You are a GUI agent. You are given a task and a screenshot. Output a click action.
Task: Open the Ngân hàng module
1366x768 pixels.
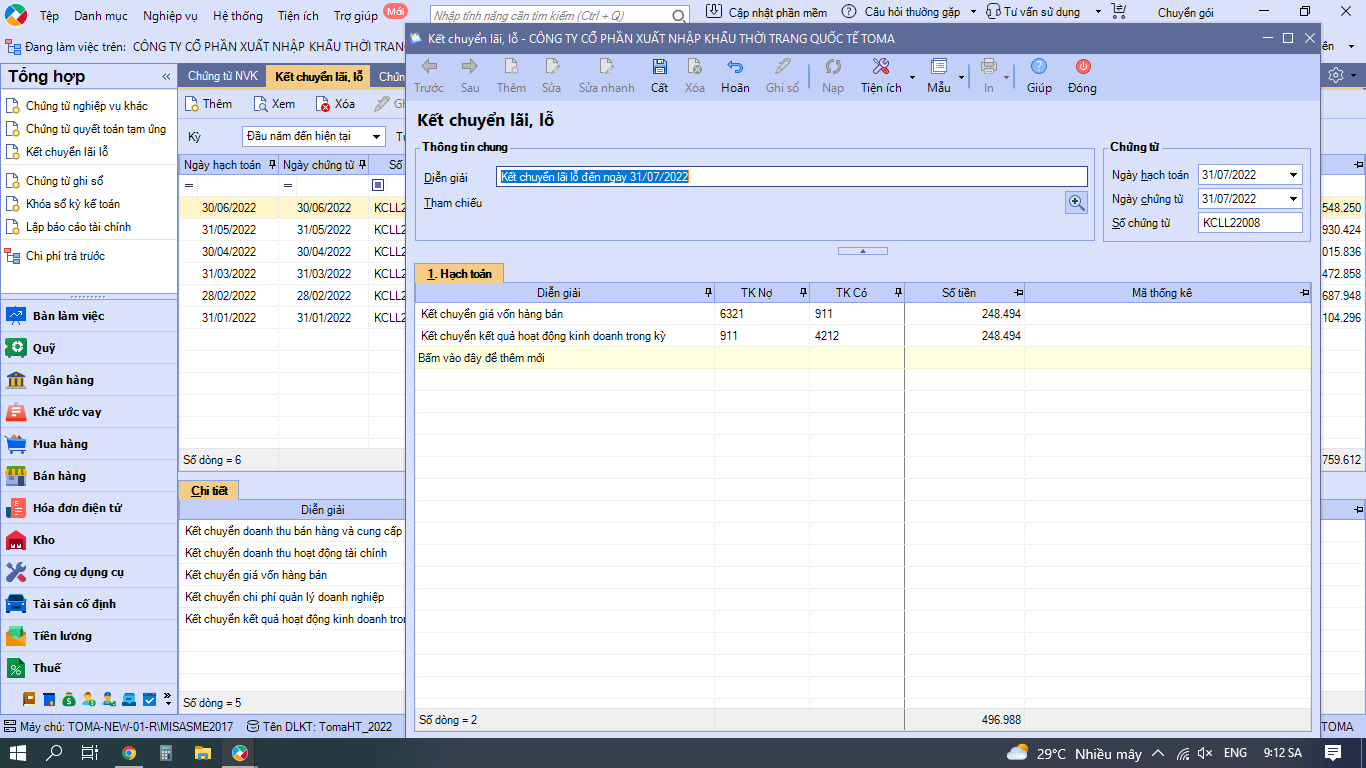[90, 380]
